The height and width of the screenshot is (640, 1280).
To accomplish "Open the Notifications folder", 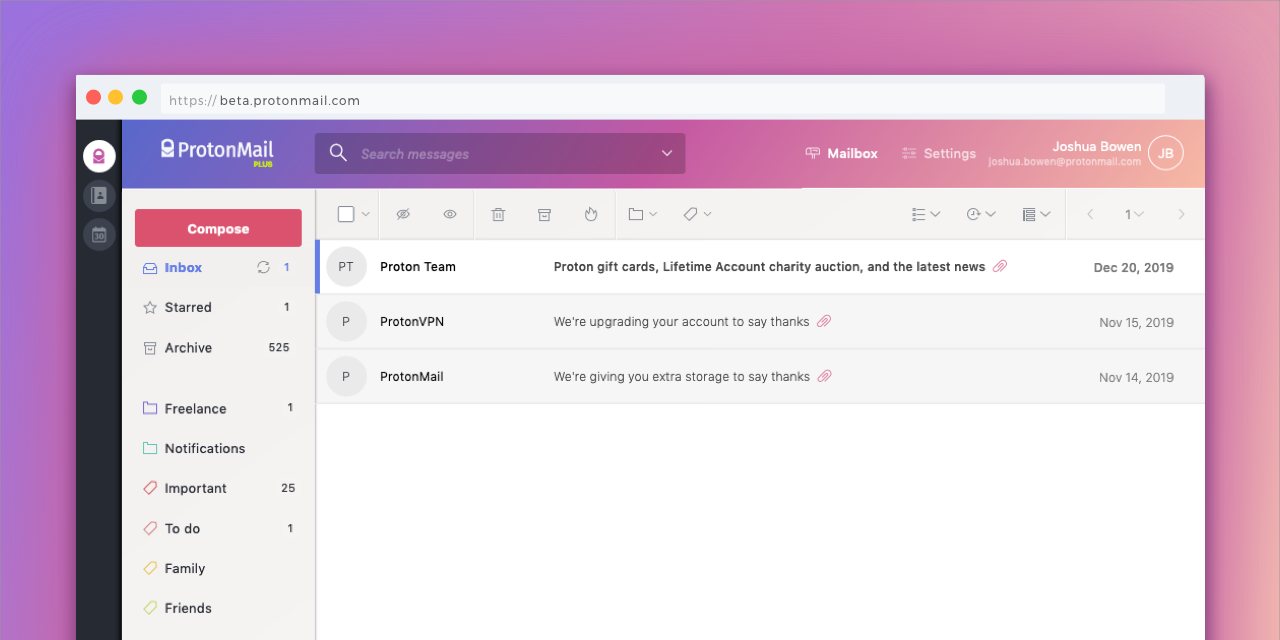I will click(x=205, y=448).
